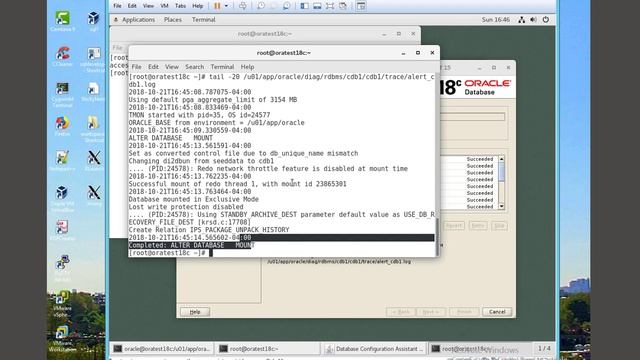Open the GNOME Places menu
This screenshot has height=360, width=640.
point(173,20)
